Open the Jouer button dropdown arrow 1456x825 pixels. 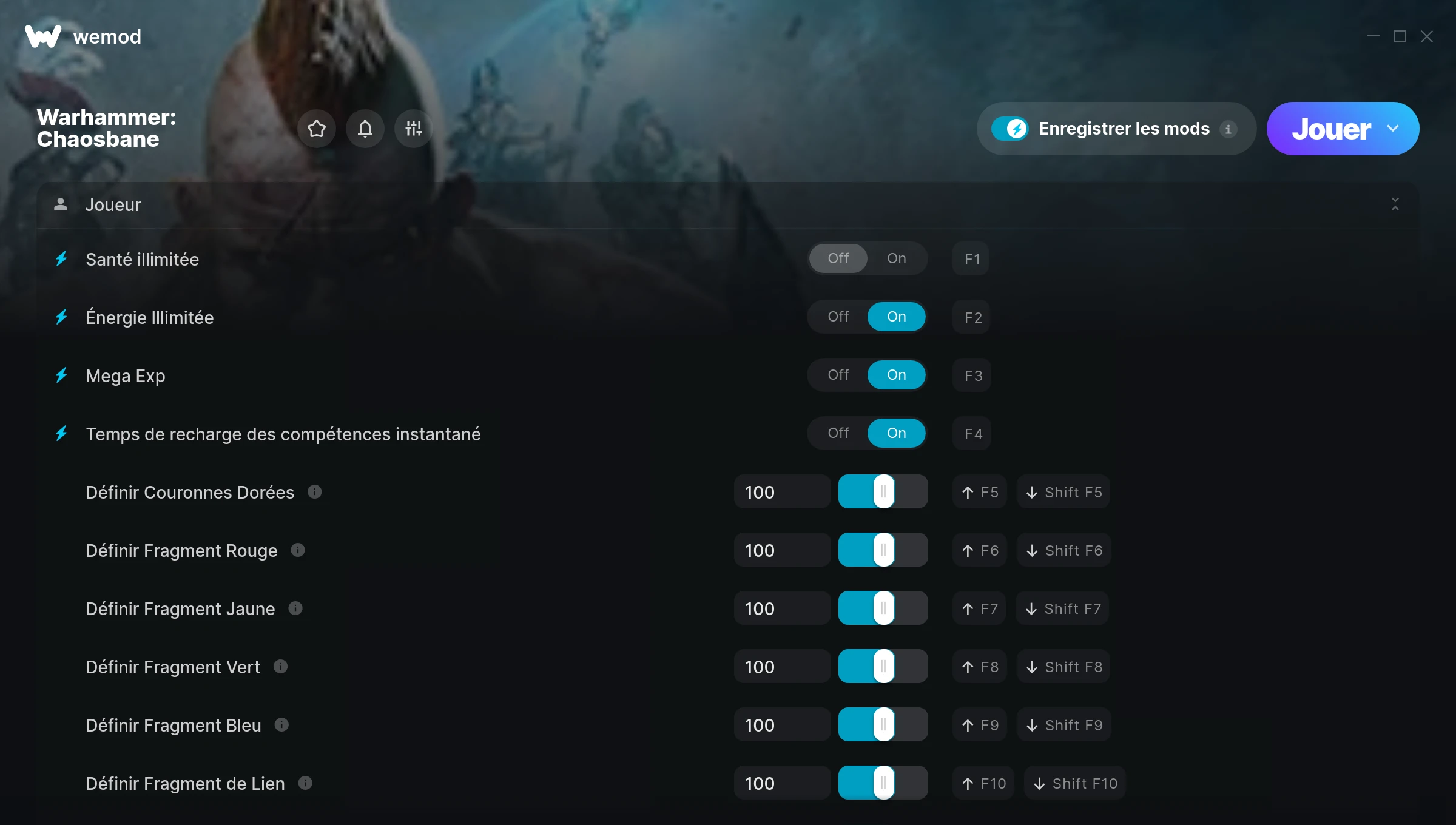(1393, 129)
